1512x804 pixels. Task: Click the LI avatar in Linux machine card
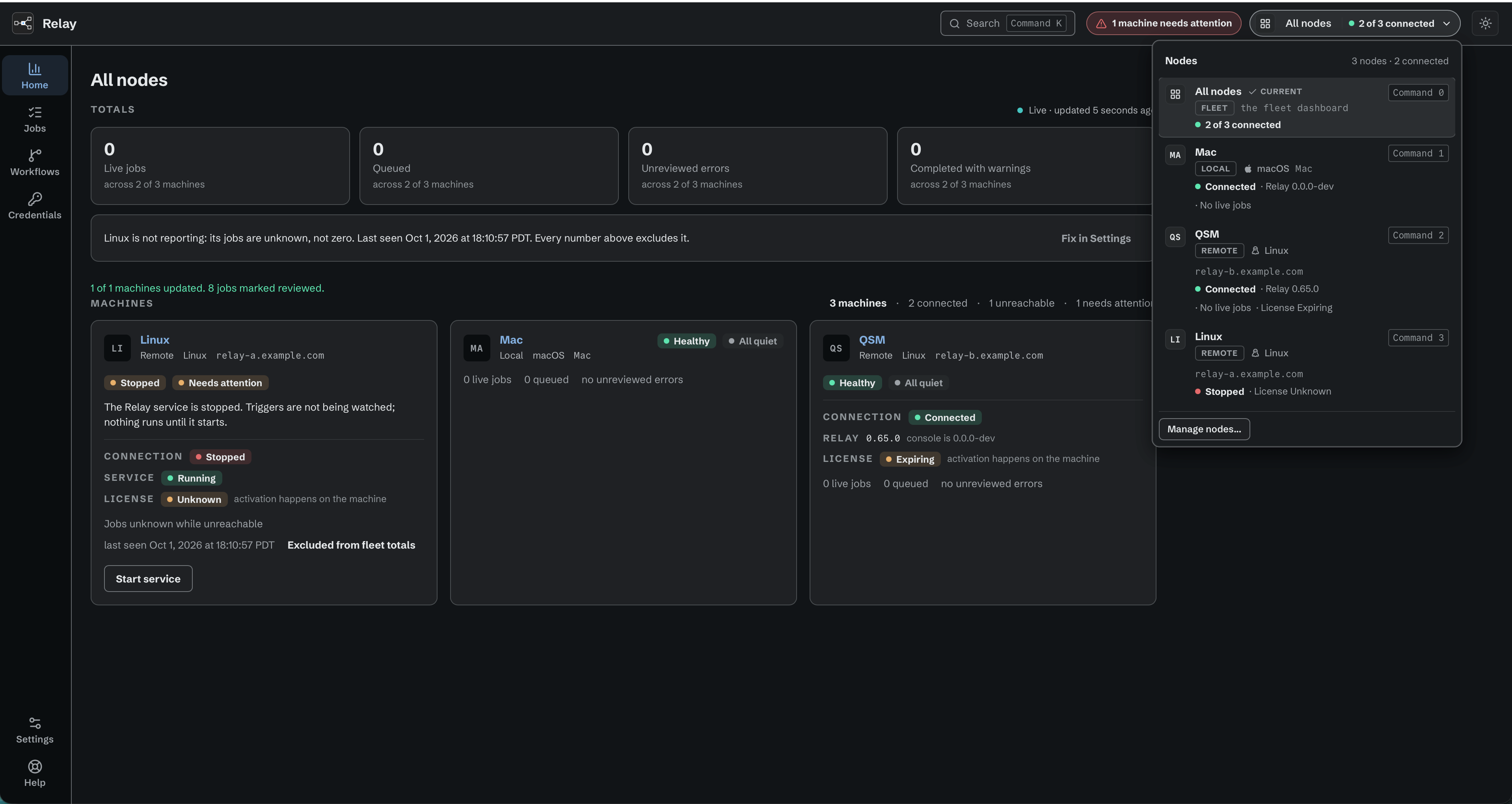coord(117,348)
